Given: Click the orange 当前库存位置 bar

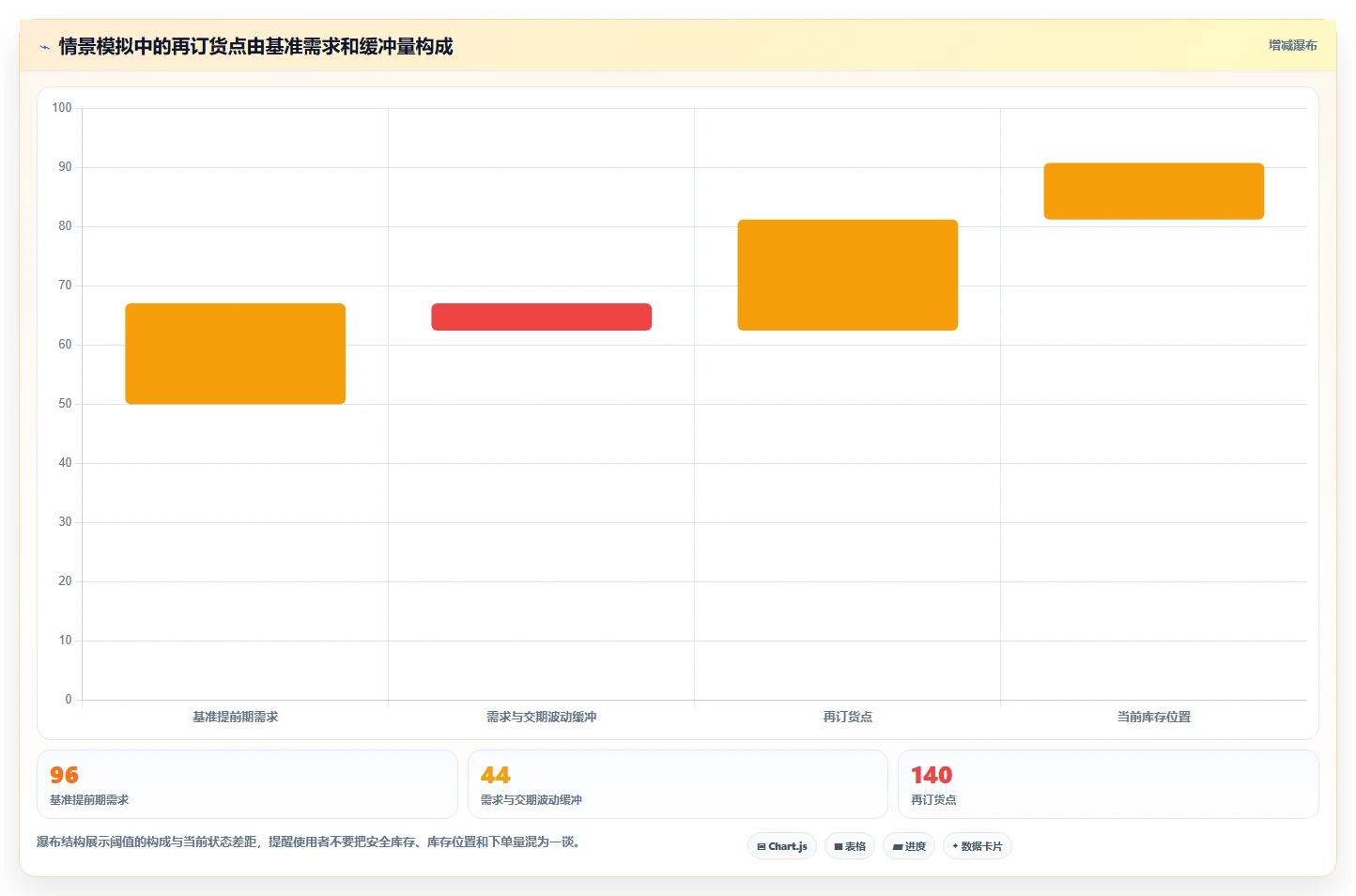Looking at the screenshot, I should [1154, 192].
